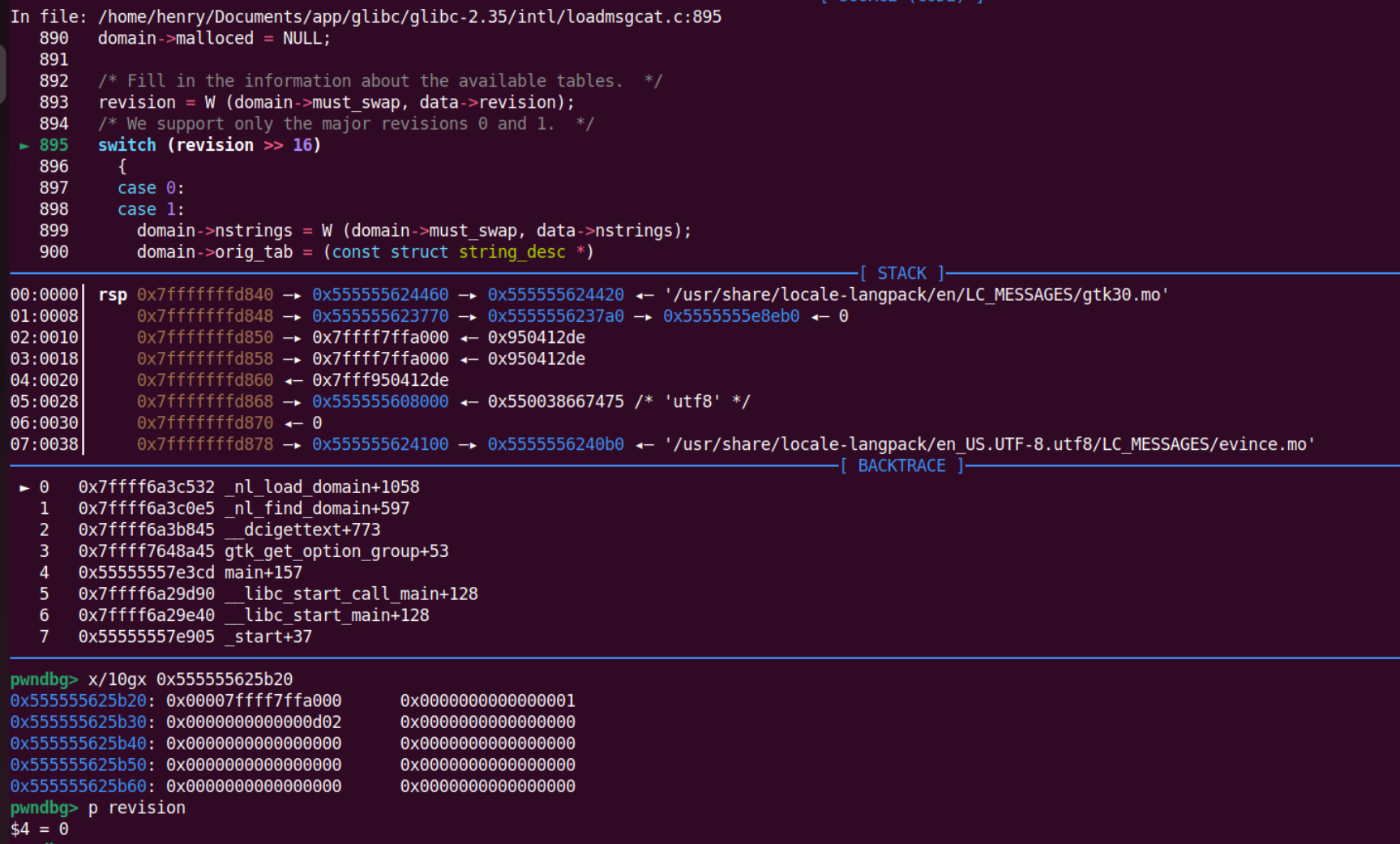Click the '$4 = 0' result output
Screen dimensions: 1400x844
point(39,829)
